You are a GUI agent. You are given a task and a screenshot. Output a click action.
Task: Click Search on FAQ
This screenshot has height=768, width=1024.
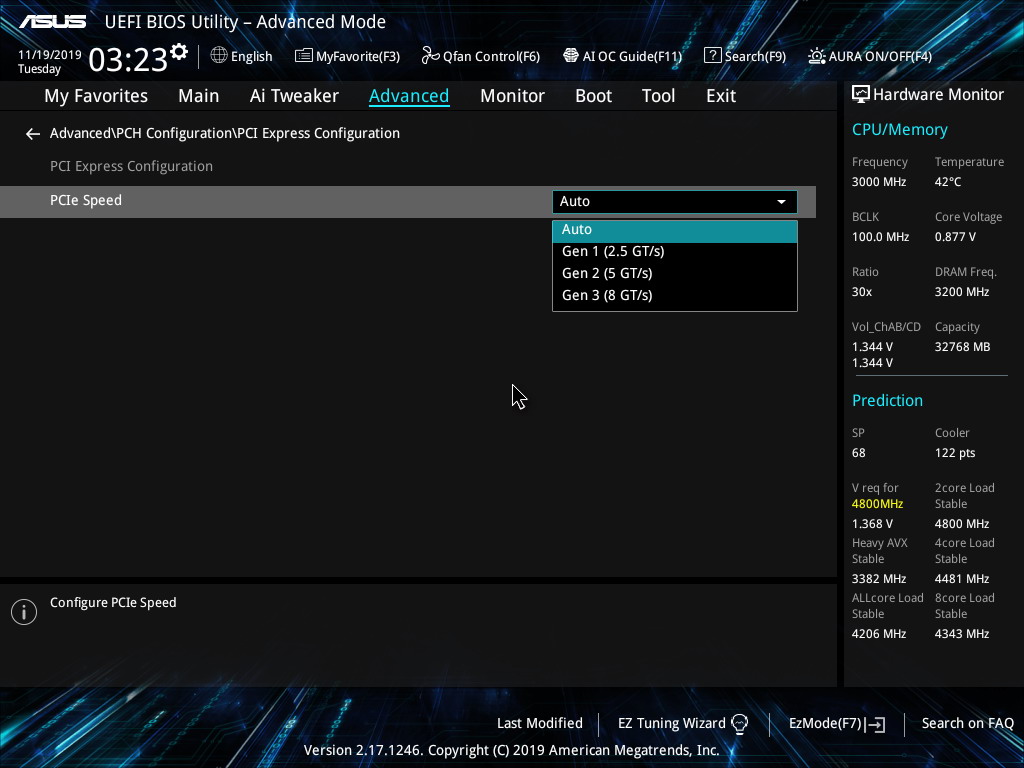tap(967, 724)
